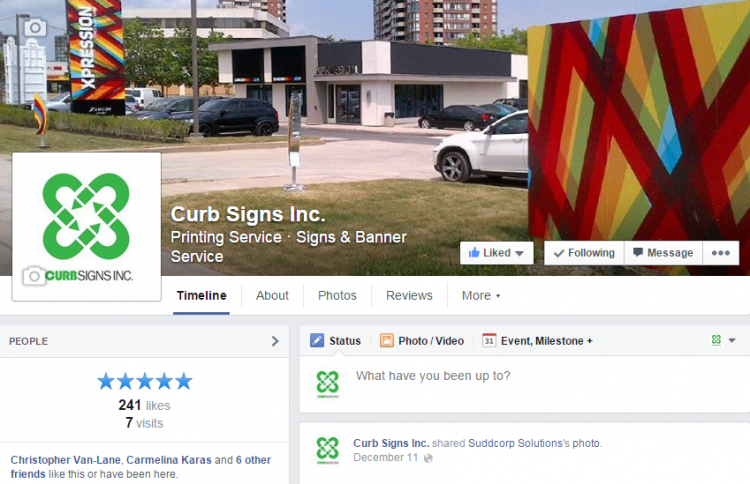Expand the PEOPLE section chevron
Screen dimensions: 750x484
pos(275,341)
